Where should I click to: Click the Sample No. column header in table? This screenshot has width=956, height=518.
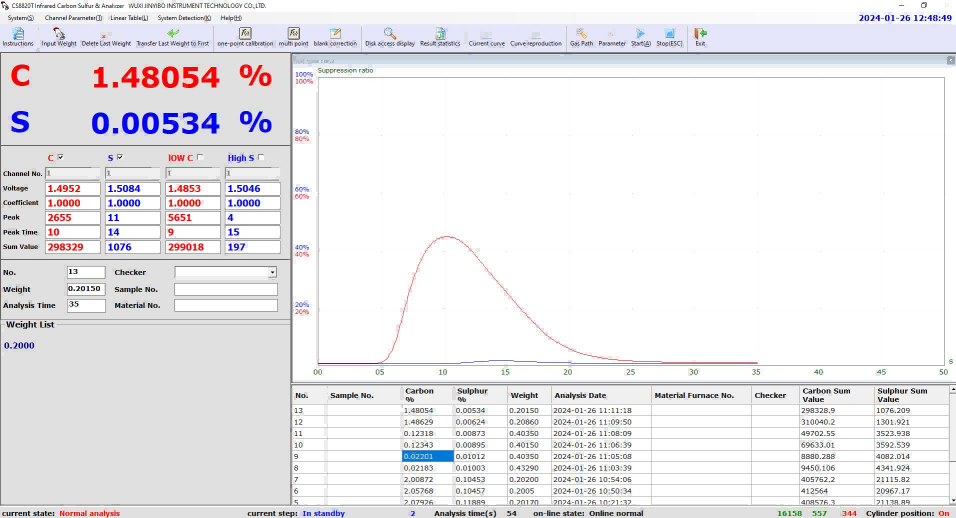[364, 395]
